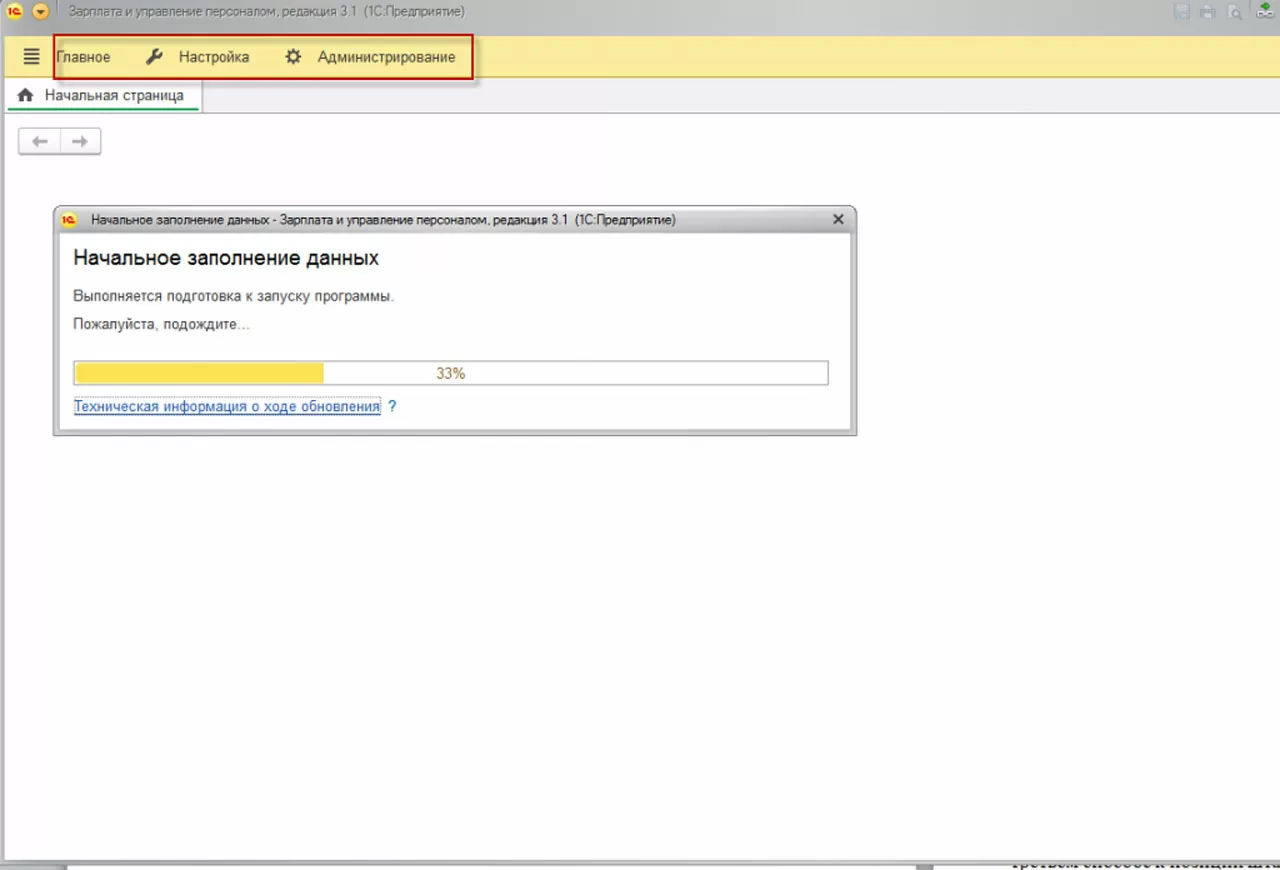1280x870 pixels.
Task: Click the heading Начальное заполнение данных
Action: tap(226, 258)
